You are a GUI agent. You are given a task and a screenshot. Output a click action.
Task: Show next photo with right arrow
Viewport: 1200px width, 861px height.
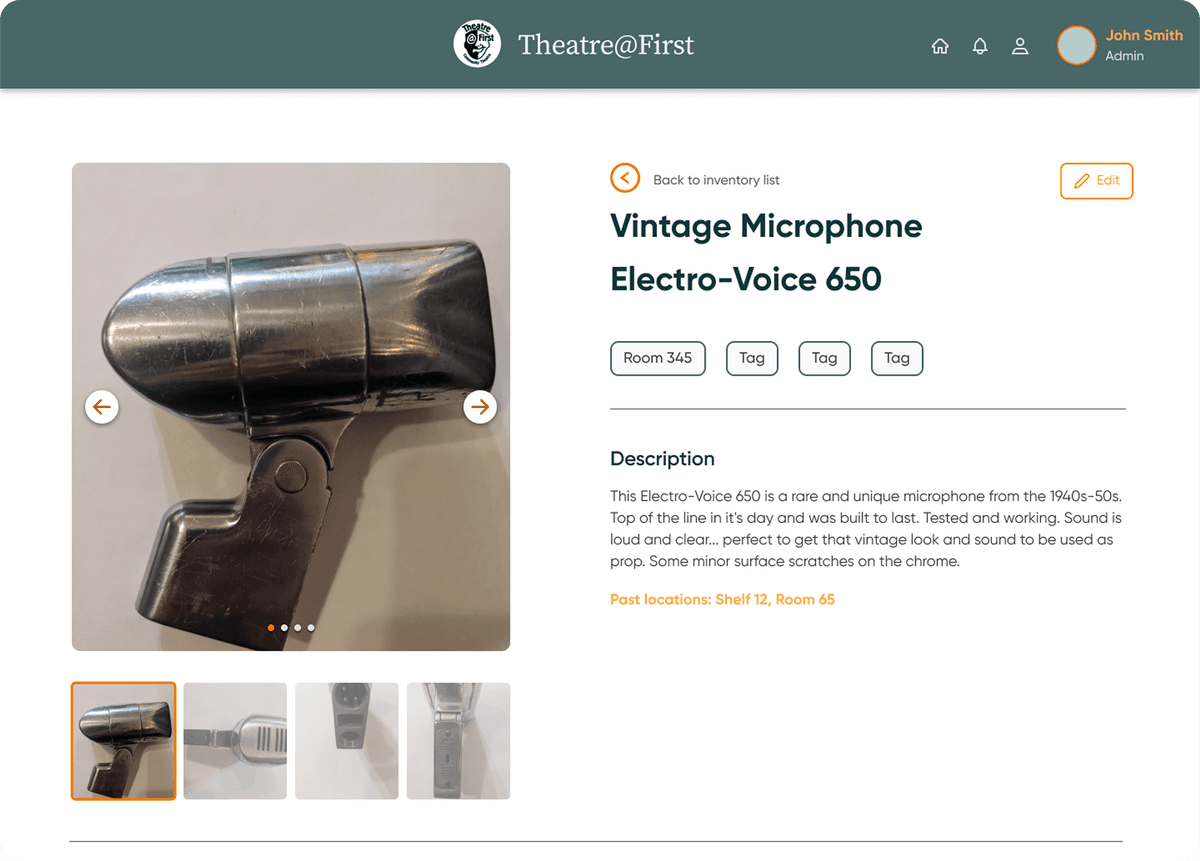480,407
